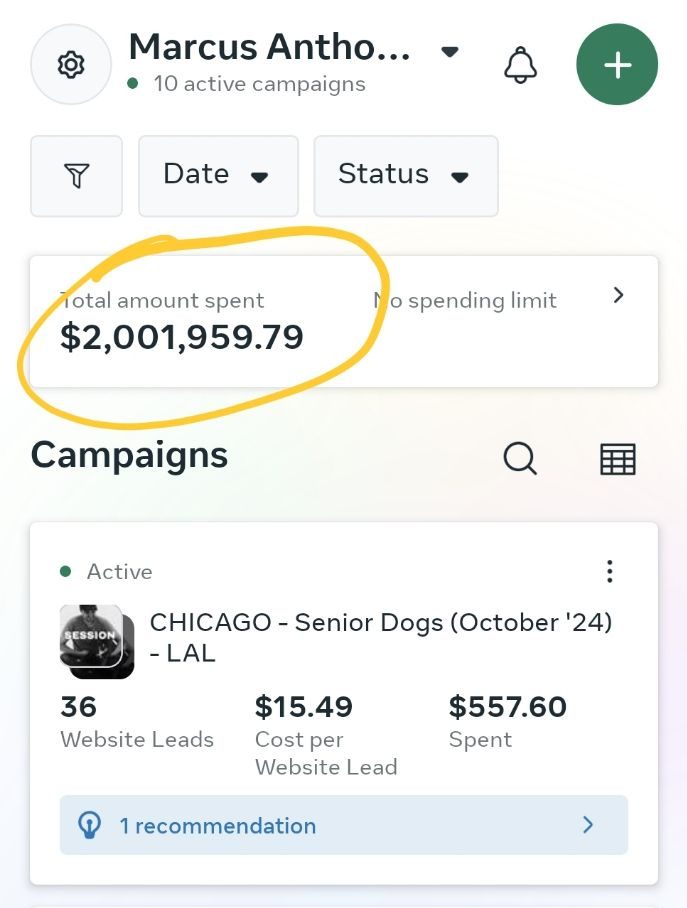Open the CHICAGO - Senior Dogs campaign title

click(x=381, y=638)
